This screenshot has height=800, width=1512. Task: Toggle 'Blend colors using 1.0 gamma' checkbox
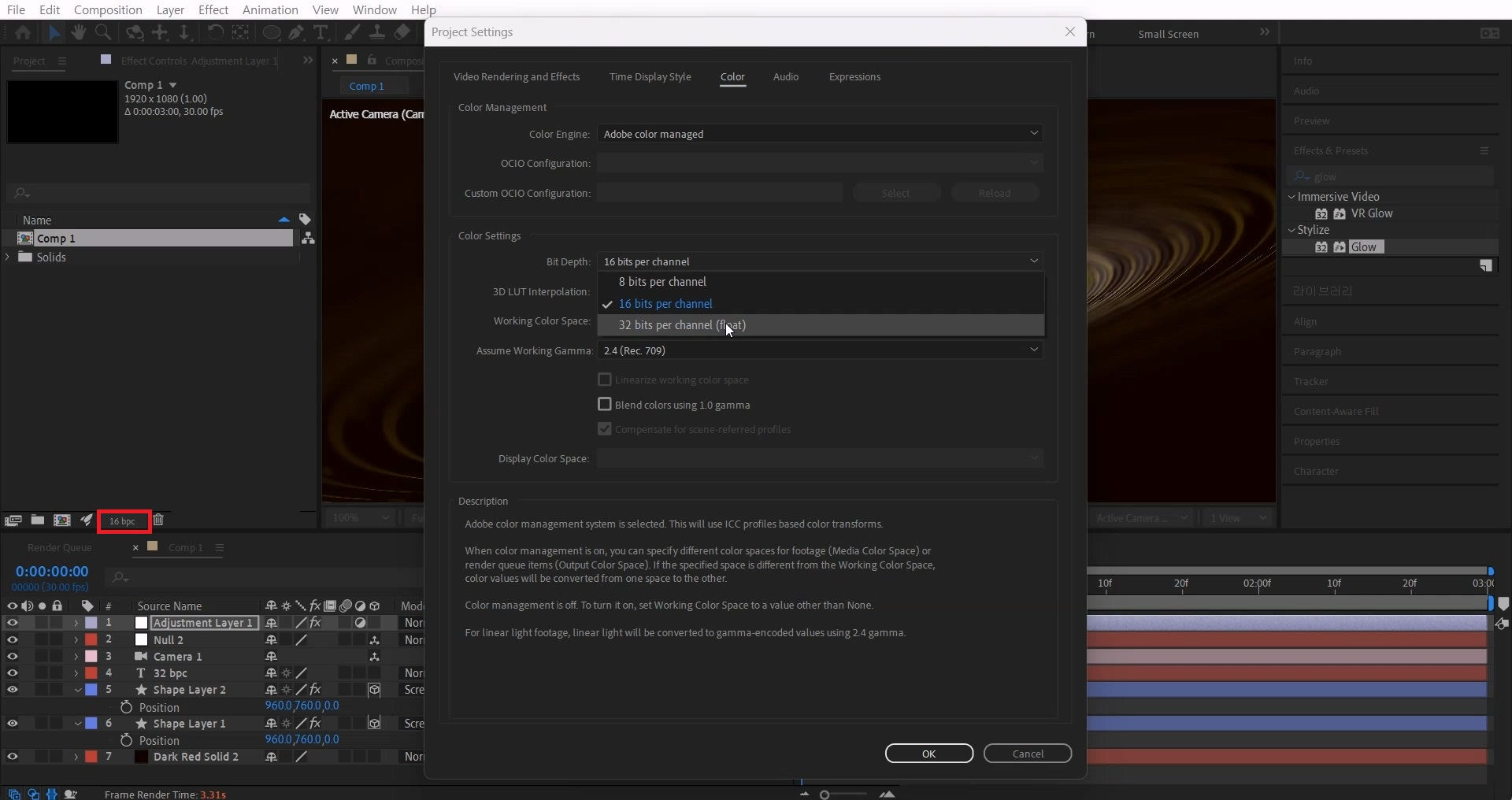[605, 404]
